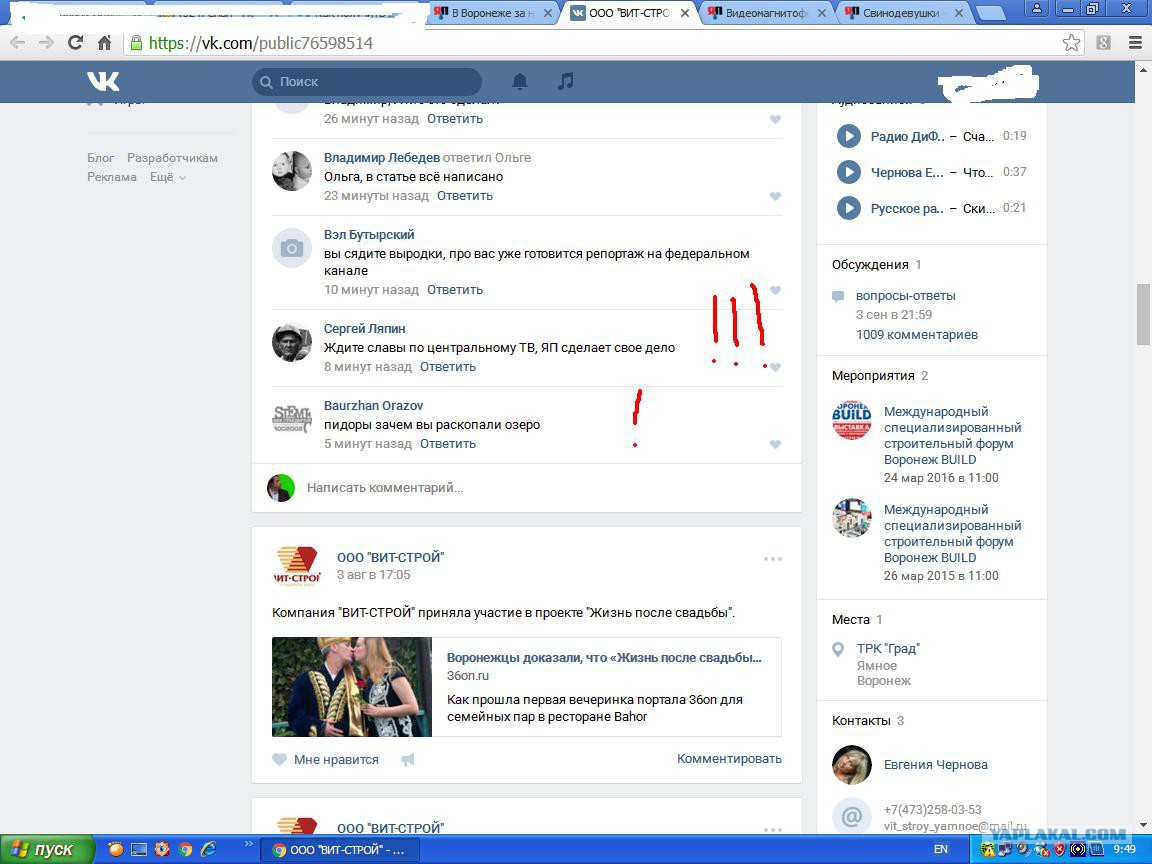Open the article thumbnail of kissing couple
1152x864 pixels.
click(352, 687)
